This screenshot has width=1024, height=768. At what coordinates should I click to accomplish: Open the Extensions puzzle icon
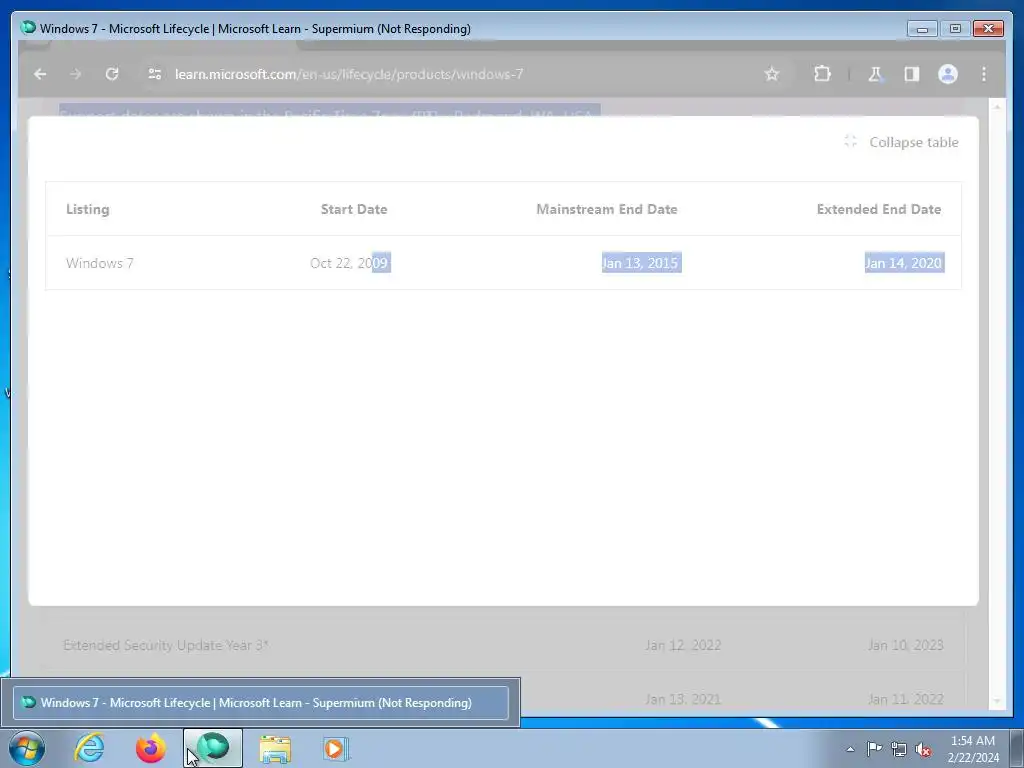[822, 74]
